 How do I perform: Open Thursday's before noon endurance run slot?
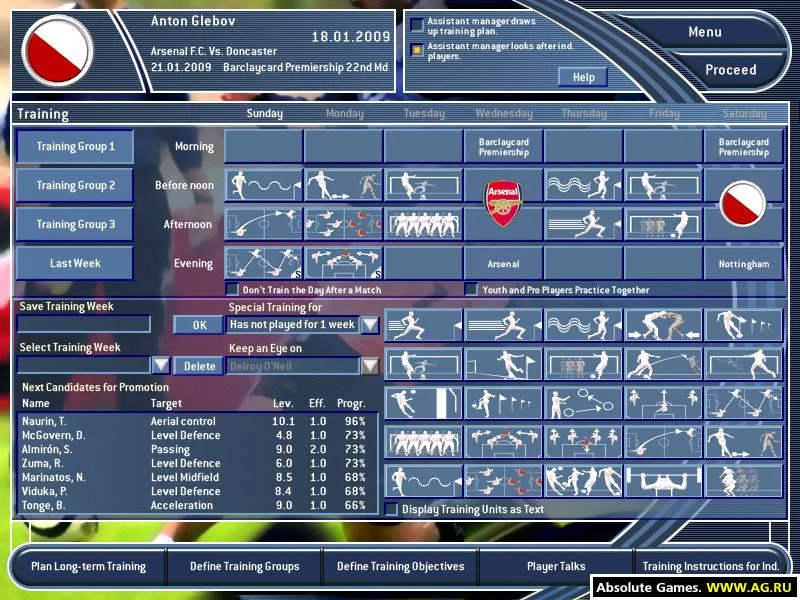click(x=584, y=185)
